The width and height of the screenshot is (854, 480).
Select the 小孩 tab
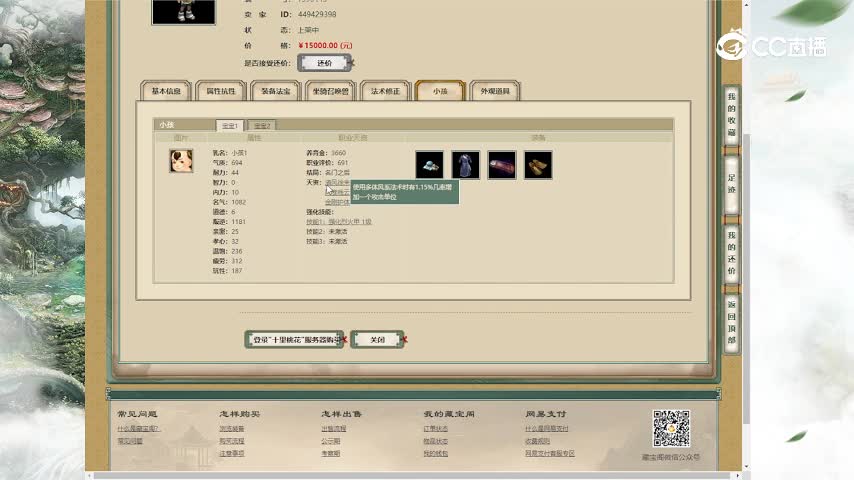point(440,91)
